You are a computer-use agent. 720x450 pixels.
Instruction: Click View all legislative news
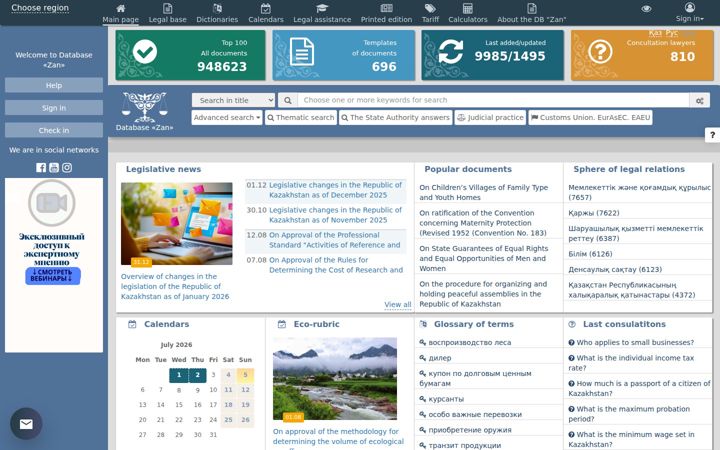point(398,304)
